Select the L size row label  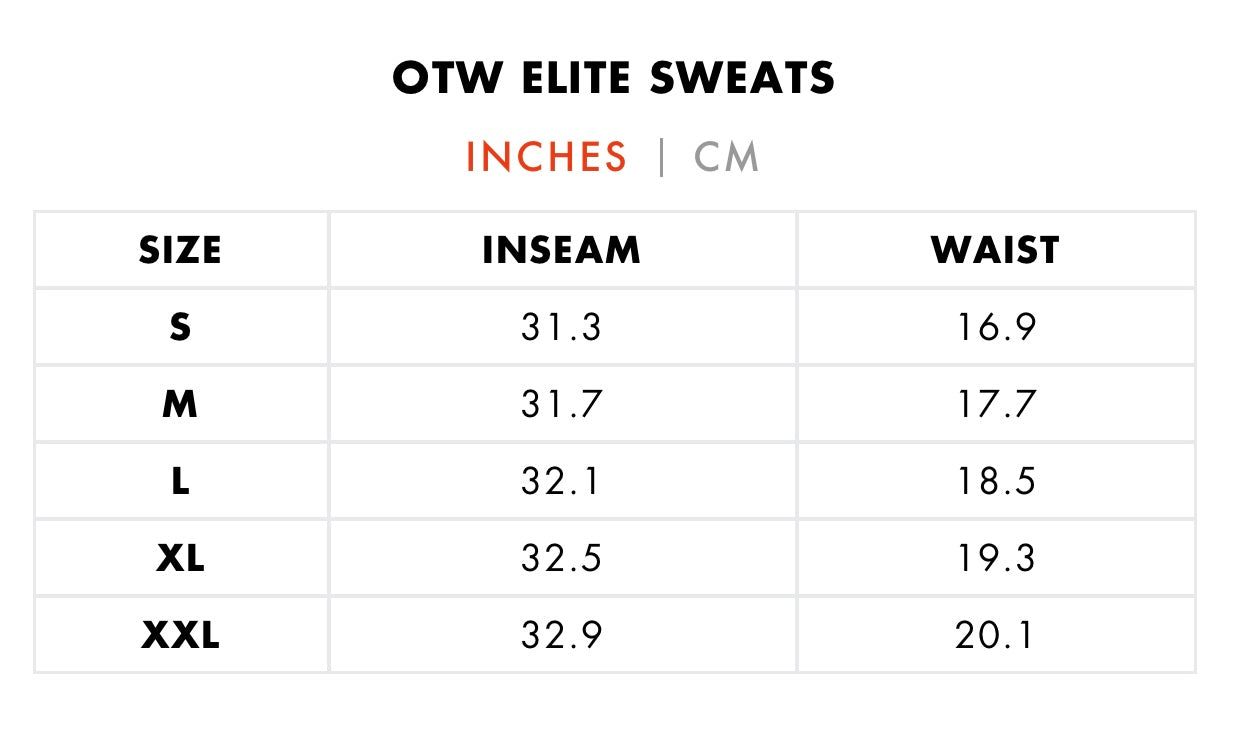180,481
